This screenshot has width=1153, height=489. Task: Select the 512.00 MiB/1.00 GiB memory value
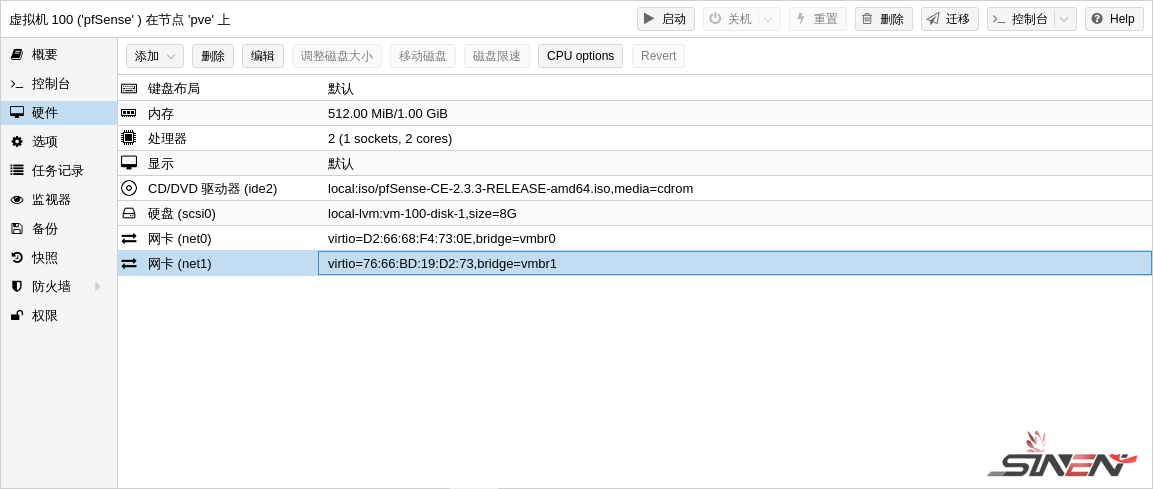click(x=388, y=113)
